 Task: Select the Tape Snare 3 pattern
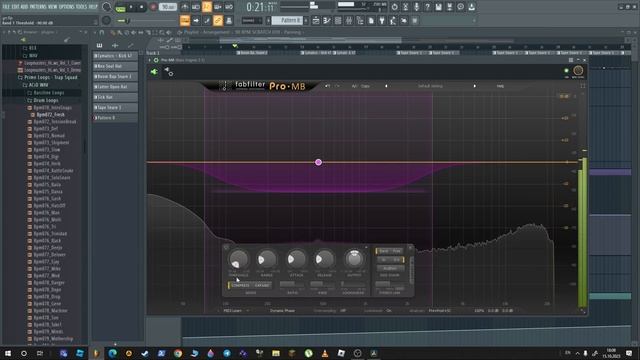(x=116, y=107)
